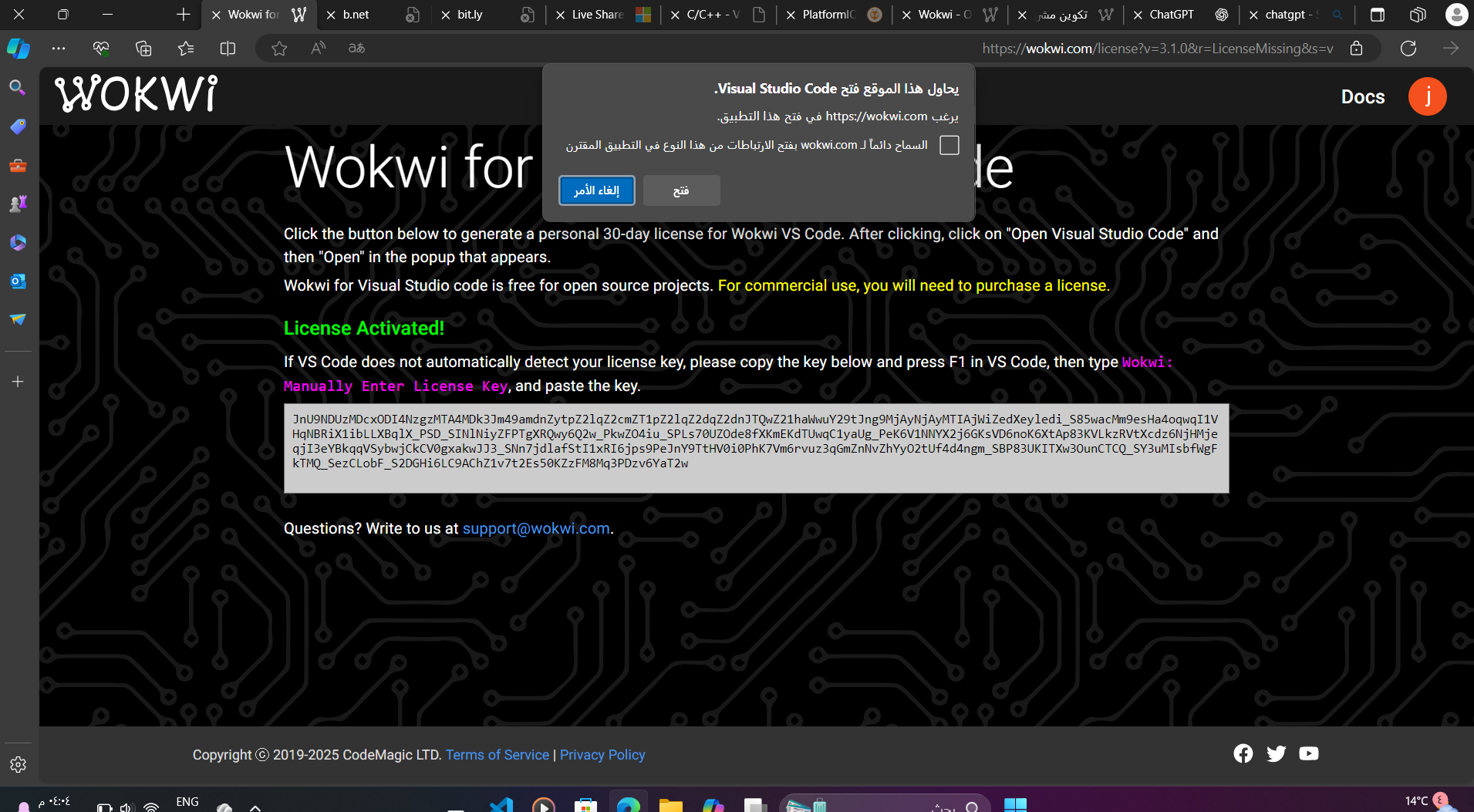Switch to the bit.ly tab
Screen dimensions: 1474x812
[486, 15]
